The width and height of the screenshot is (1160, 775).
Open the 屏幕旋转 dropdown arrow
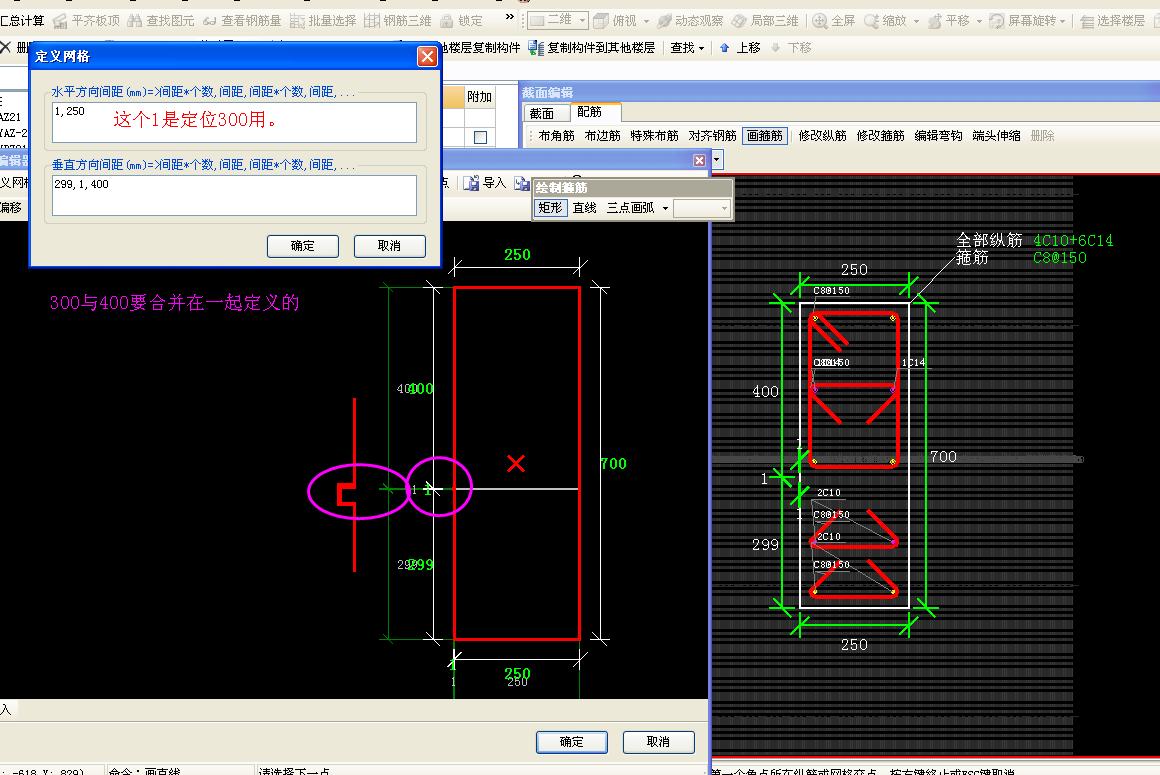[x=1063, y=21]
